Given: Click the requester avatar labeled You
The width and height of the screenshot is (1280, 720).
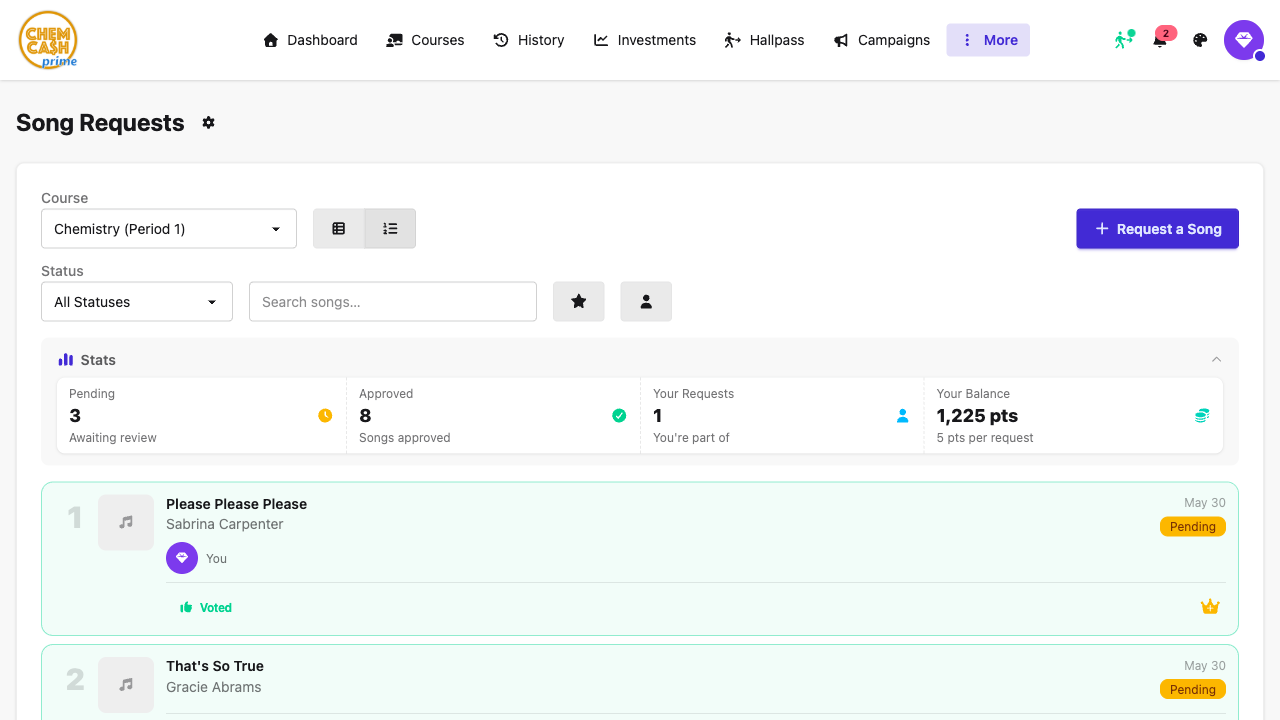Looking at the screenshot, I should tap(182, 558).
